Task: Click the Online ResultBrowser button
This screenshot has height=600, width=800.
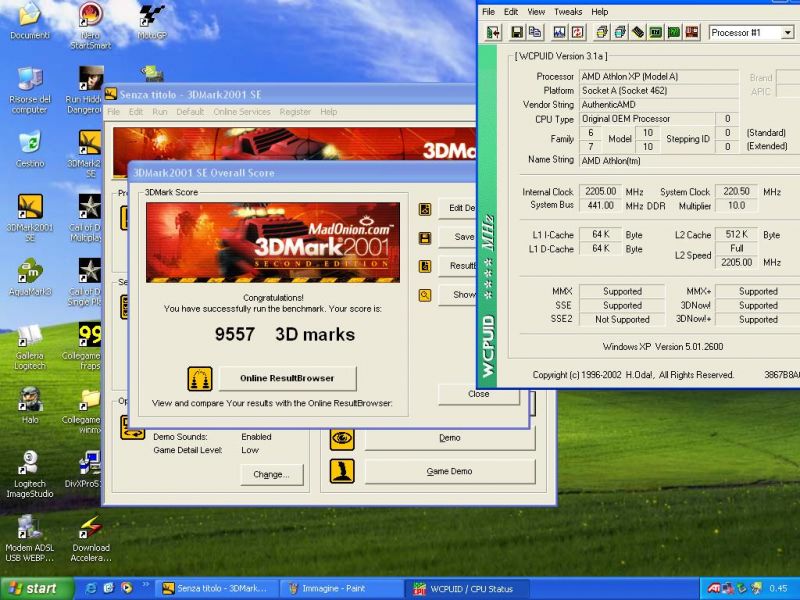Action: (287, 378)
